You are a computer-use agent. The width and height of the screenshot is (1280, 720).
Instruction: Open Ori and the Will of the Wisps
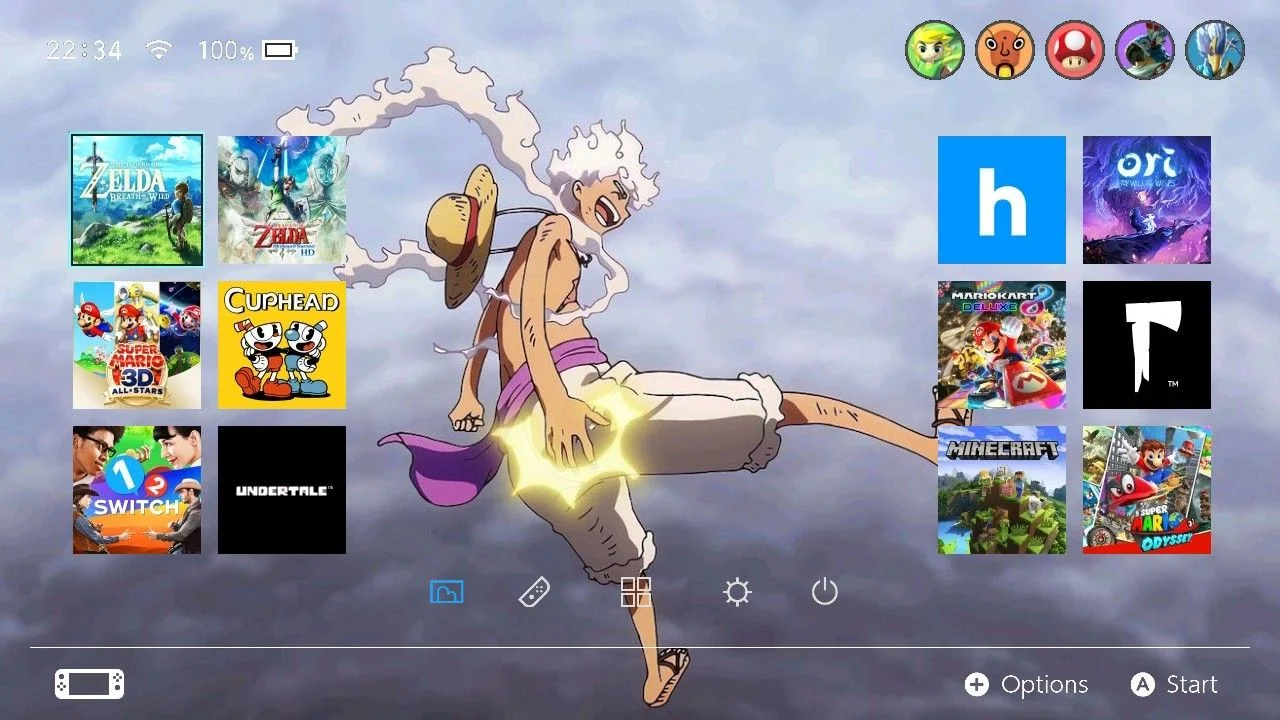tap(1147, 200)
